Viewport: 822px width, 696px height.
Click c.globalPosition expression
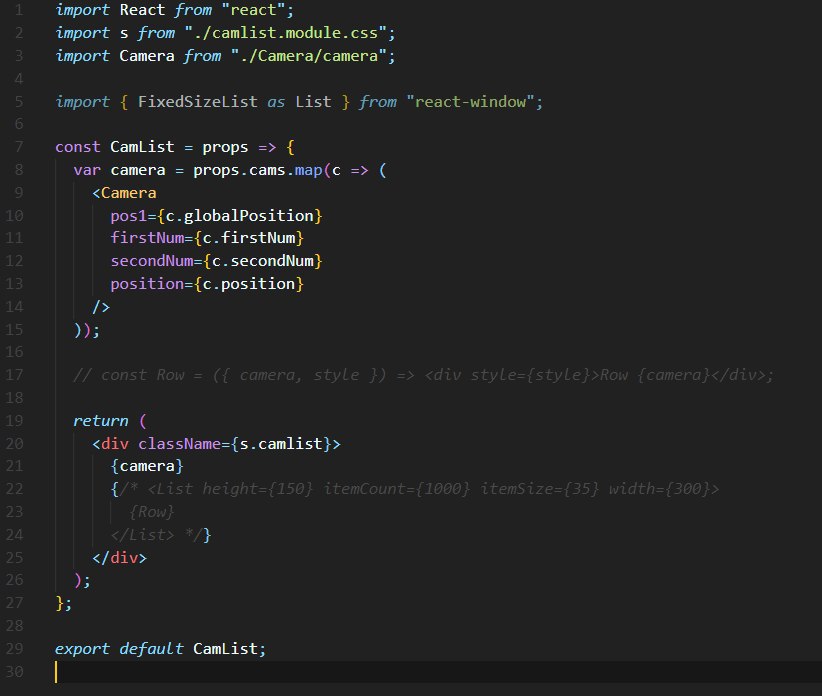click(240, 216)
